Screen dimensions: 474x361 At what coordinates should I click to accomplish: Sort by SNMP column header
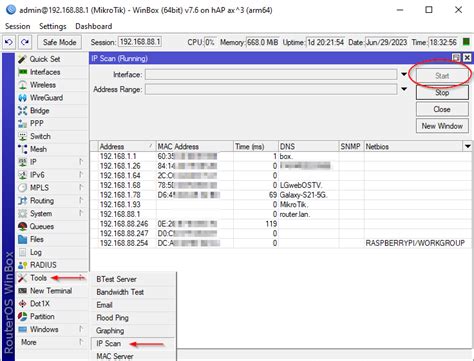[x=351, y=146]
